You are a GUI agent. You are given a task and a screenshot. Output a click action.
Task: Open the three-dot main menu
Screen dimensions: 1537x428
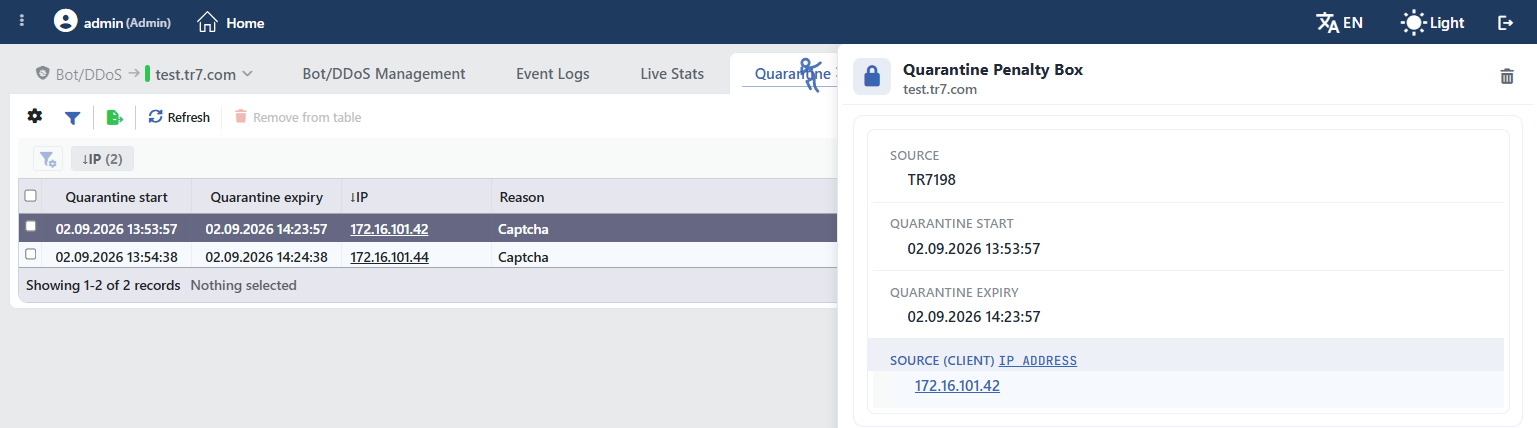click(x=22, y=21)
